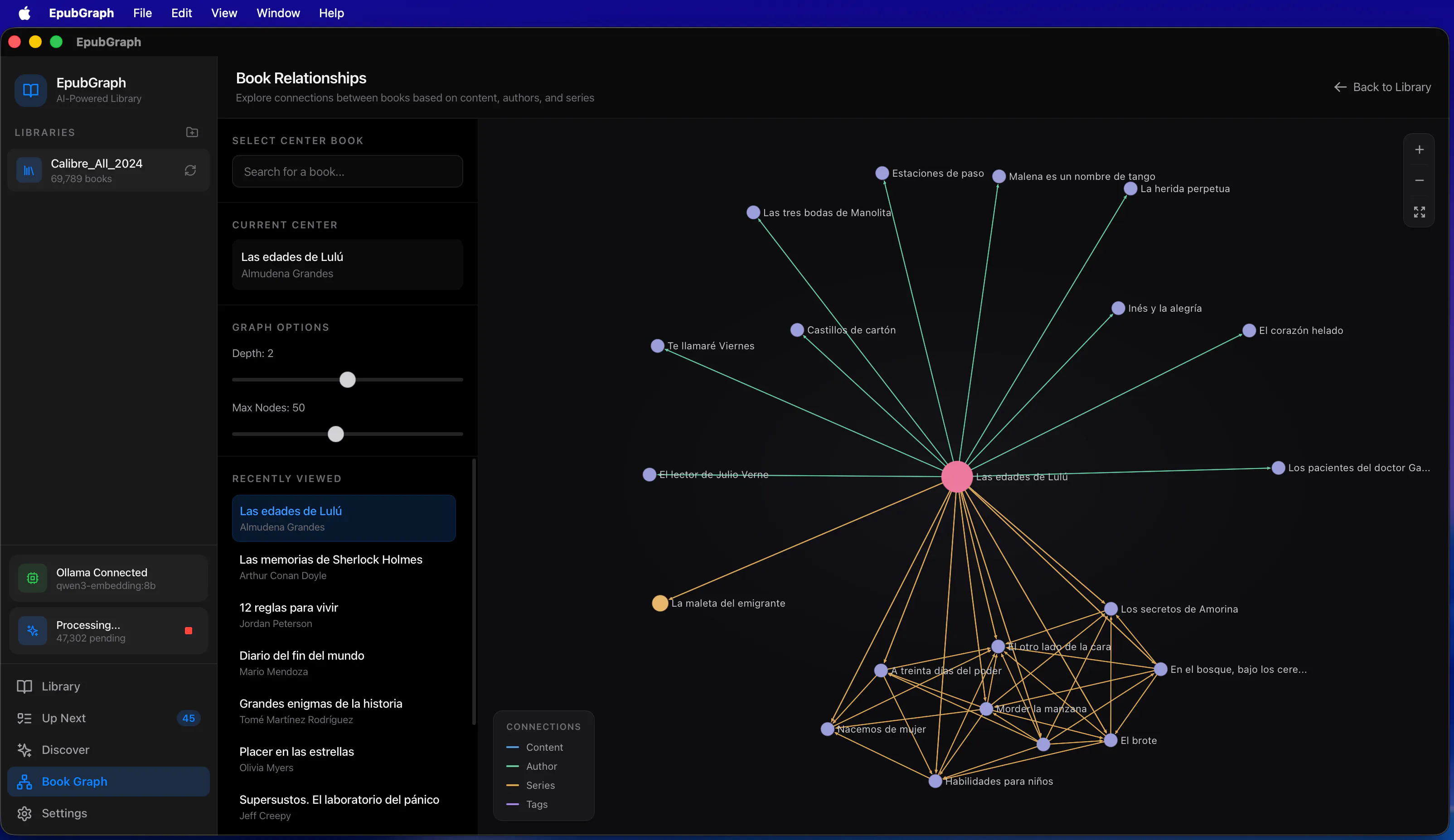Open the Window menu

[278, 13]
